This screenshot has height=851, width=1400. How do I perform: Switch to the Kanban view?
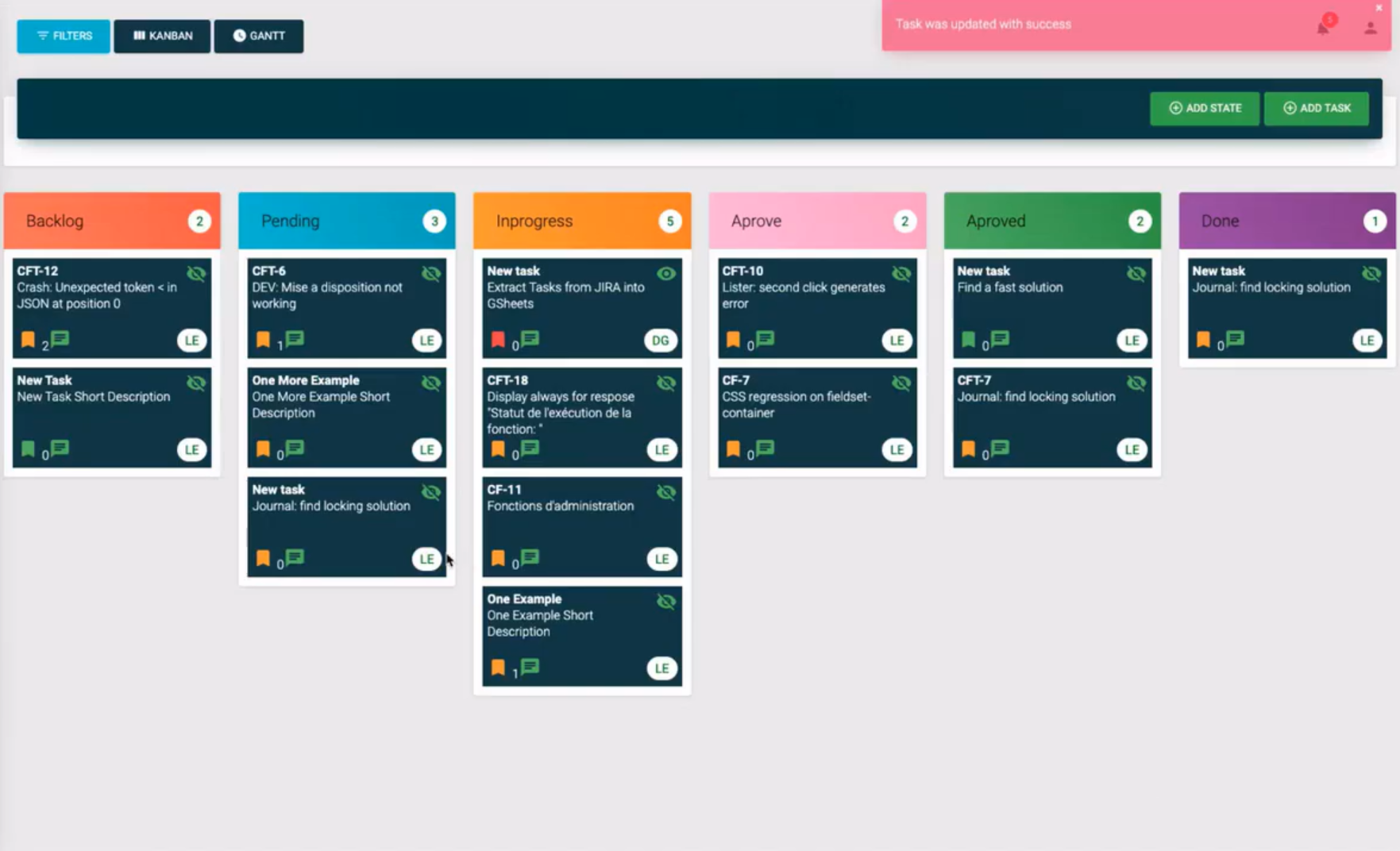(161, 36)
